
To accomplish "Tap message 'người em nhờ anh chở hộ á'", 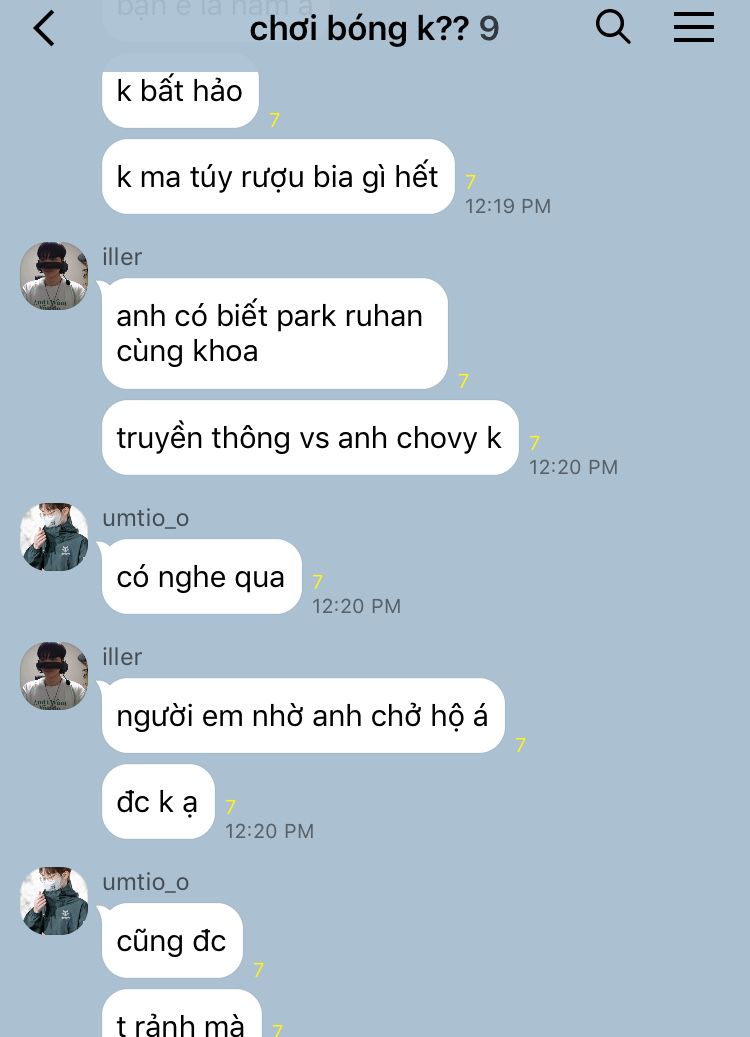I will pos(303,716).
